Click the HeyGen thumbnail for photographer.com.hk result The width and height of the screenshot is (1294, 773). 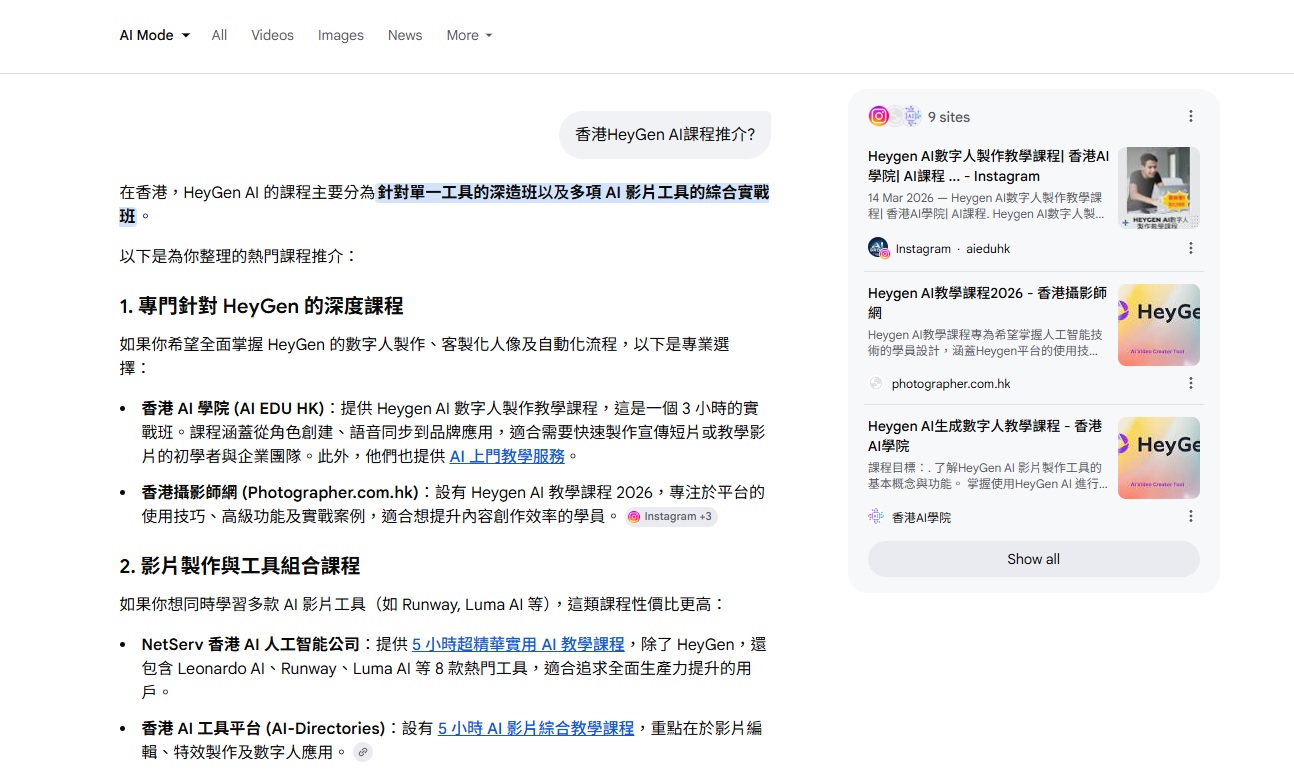click(x=1159, y=325)
